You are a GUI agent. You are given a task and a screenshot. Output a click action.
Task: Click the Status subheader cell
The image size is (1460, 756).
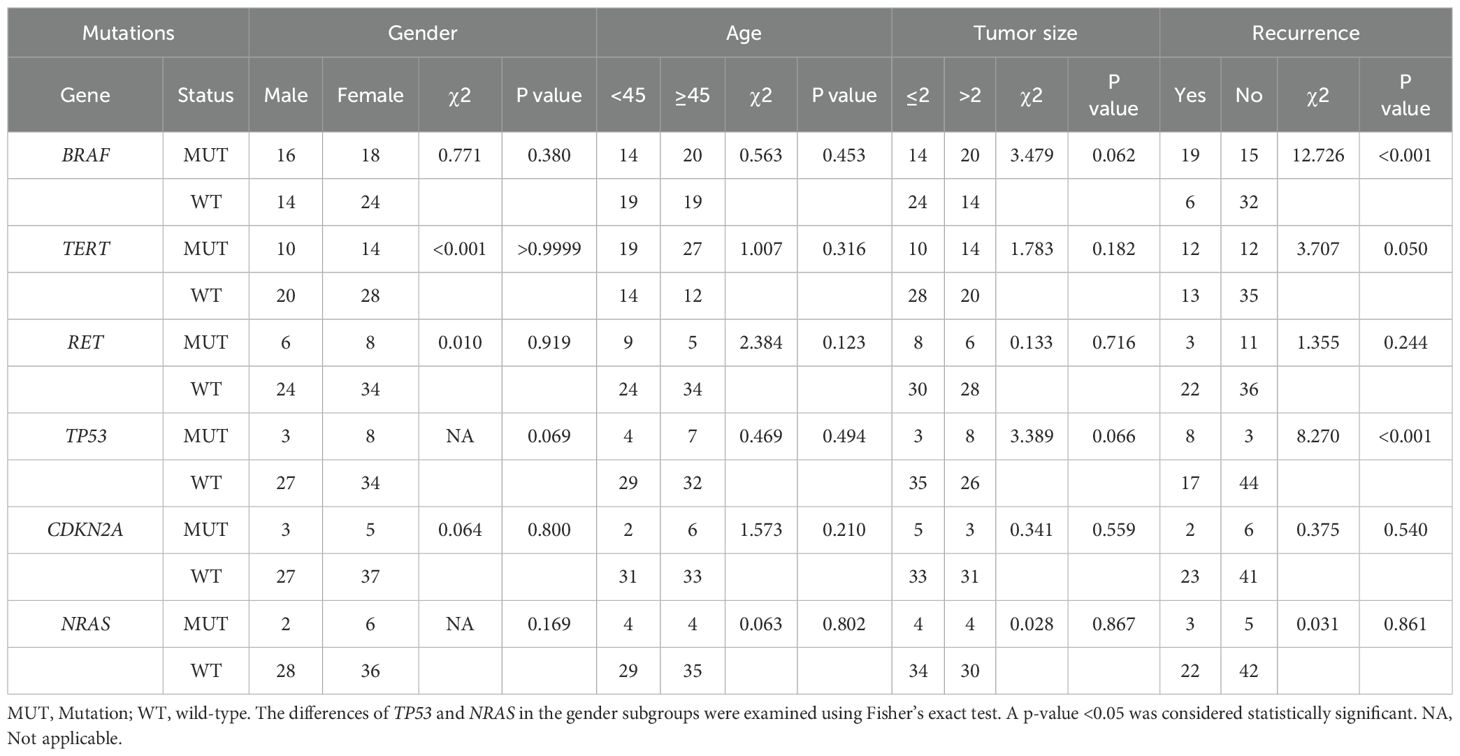205,95
